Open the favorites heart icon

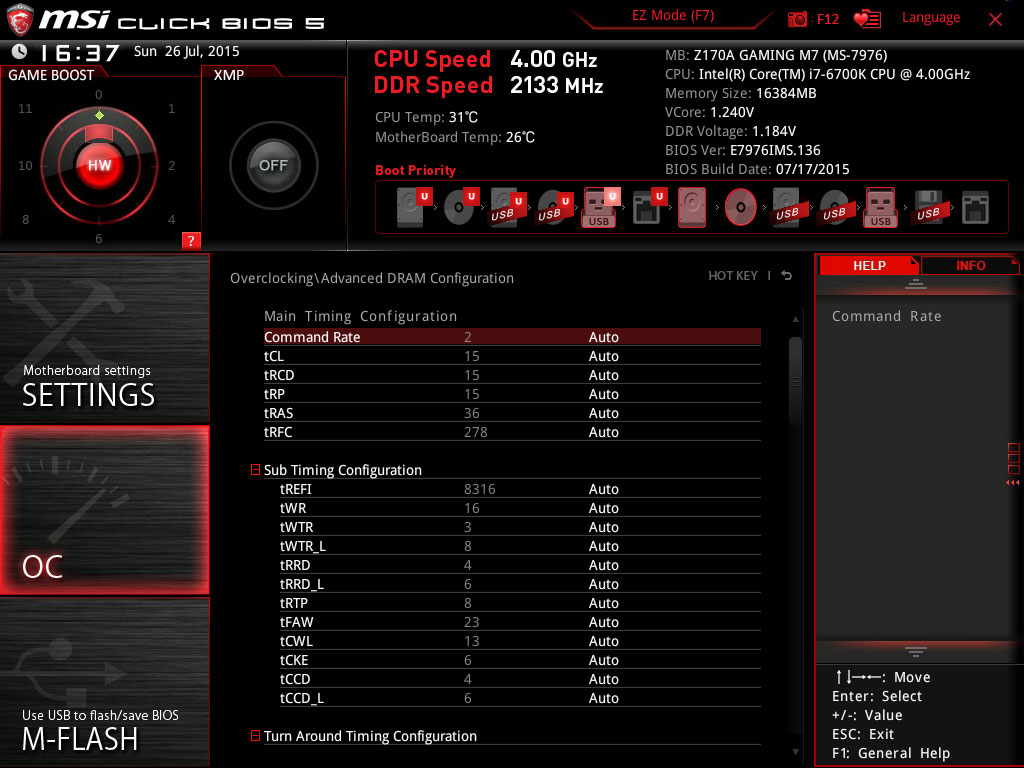[x=867, y=19]
